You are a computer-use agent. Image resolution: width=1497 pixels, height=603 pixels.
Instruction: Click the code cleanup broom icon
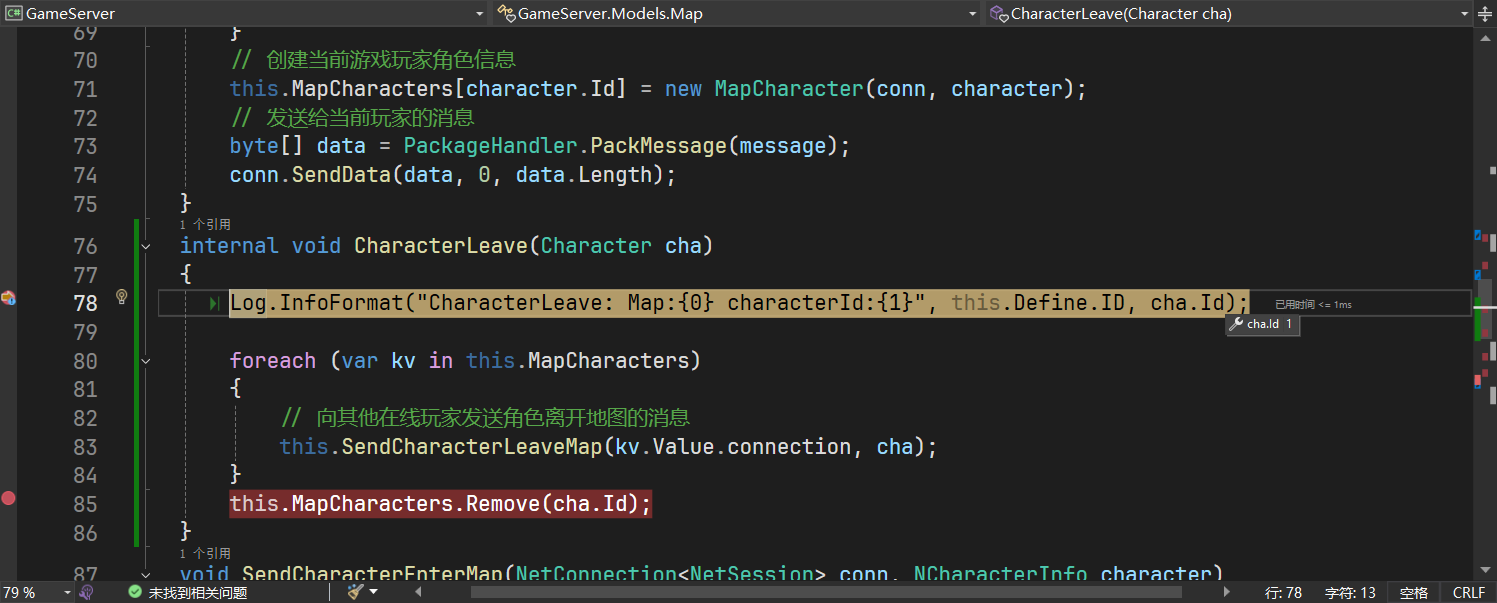click(x=354, y=592)
